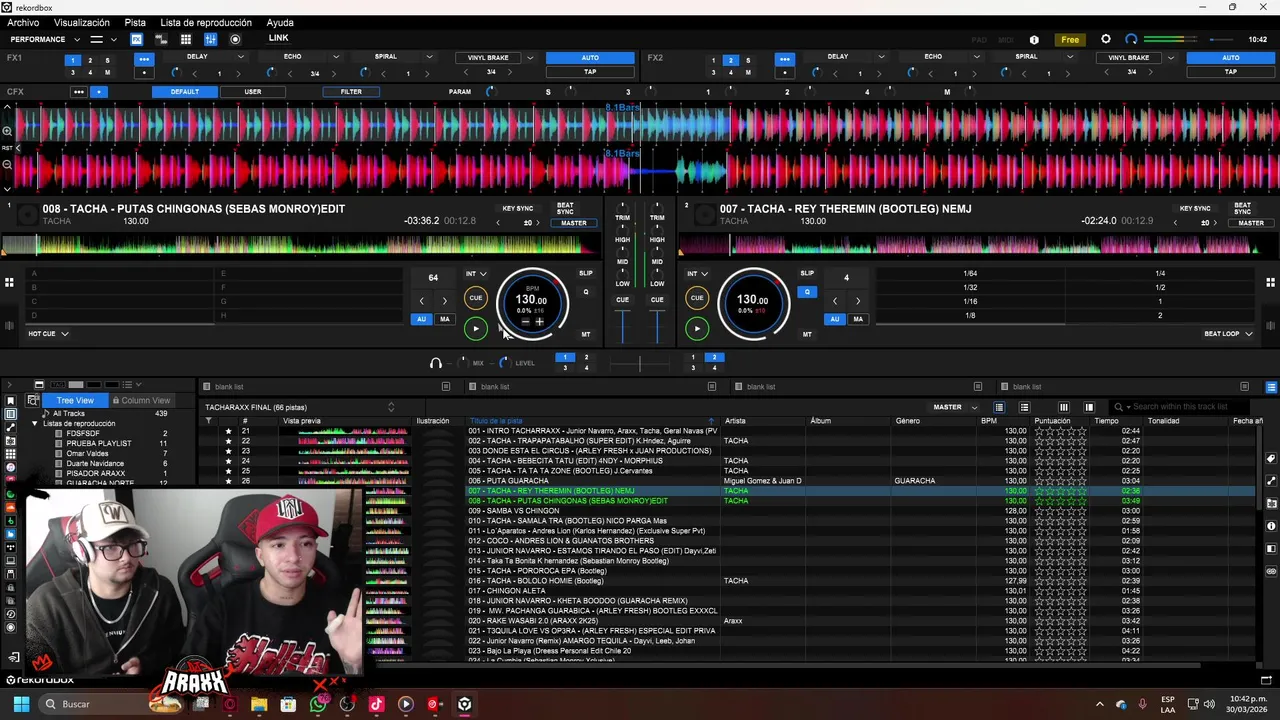Collapse Listas de reproducción tree node
1280x720 pixels.
(34, 423)
